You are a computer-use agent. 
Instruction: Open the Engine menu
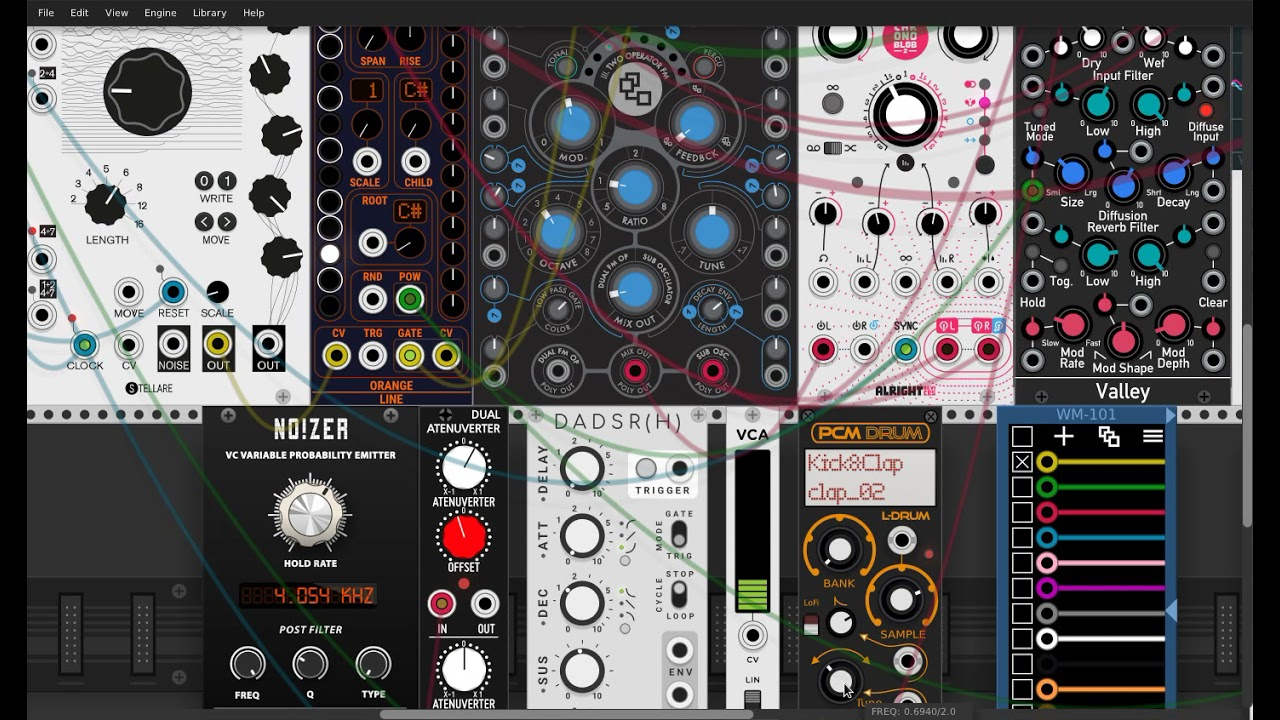[x=160, y=13]
